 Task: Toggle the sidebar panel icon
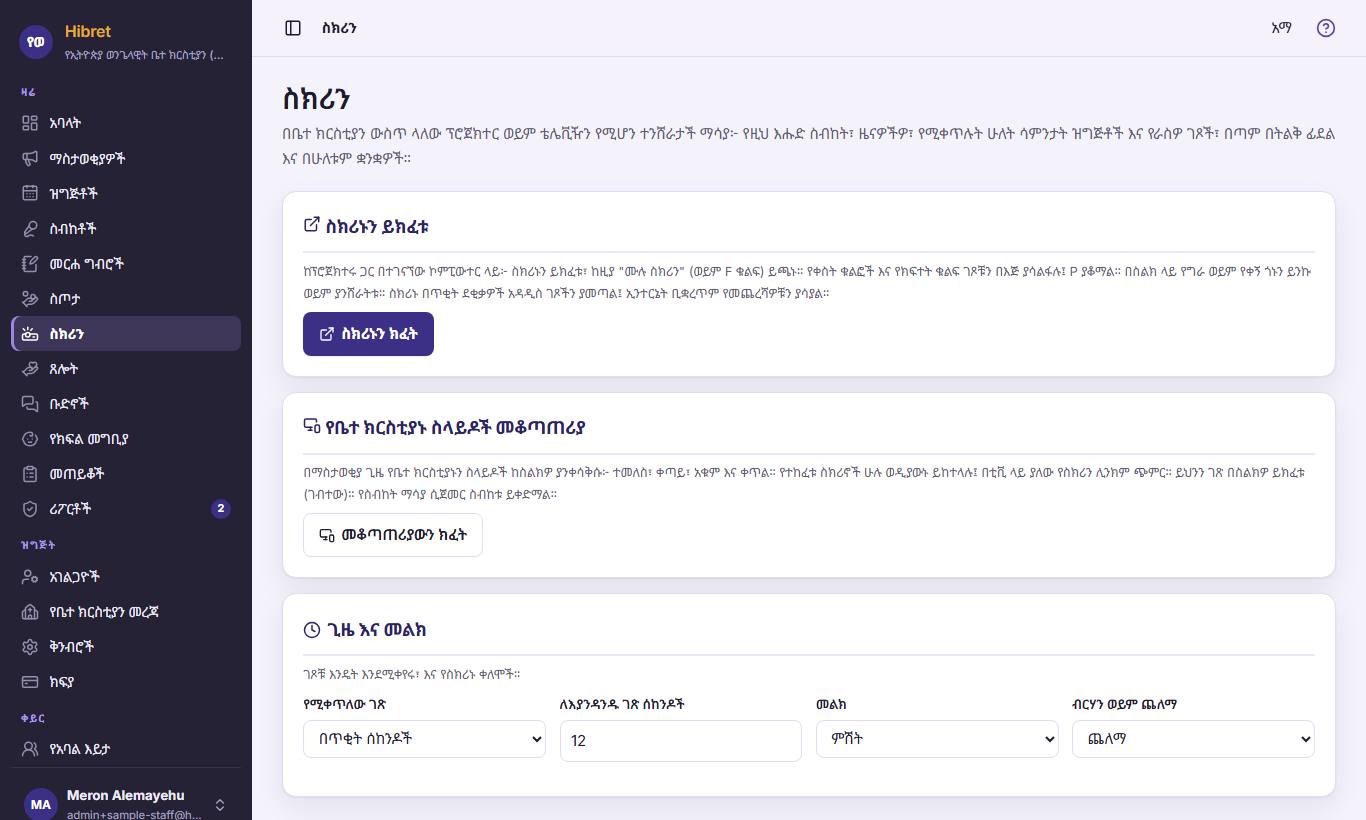point(293,28)
